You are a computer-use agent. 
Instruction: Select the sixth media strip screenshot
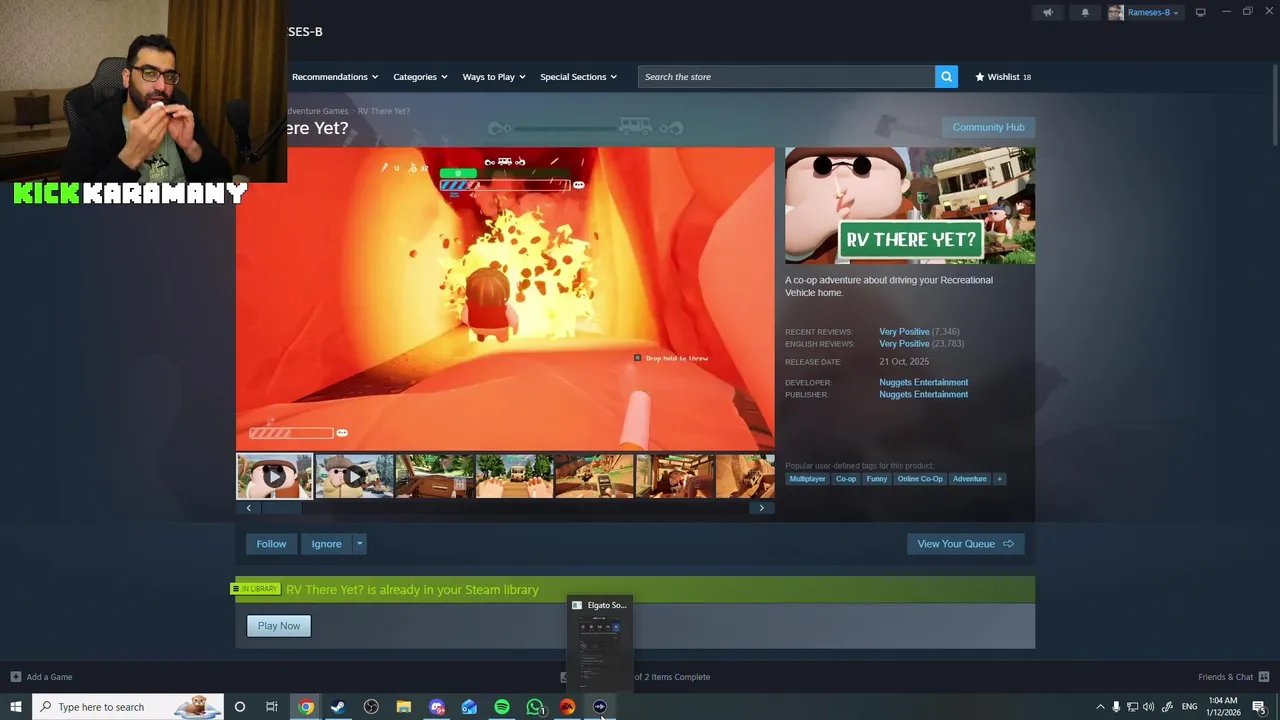click(x=674, y=476)
